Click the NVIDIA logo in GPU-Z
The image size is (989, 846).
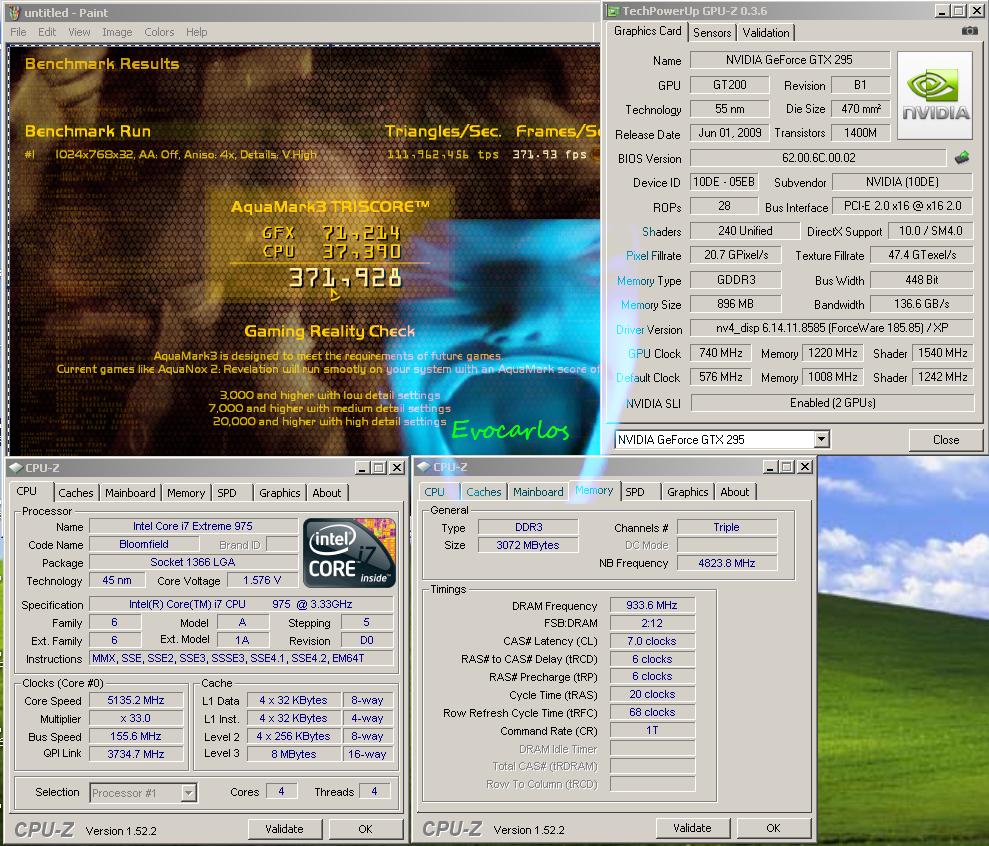coord(935,95)
